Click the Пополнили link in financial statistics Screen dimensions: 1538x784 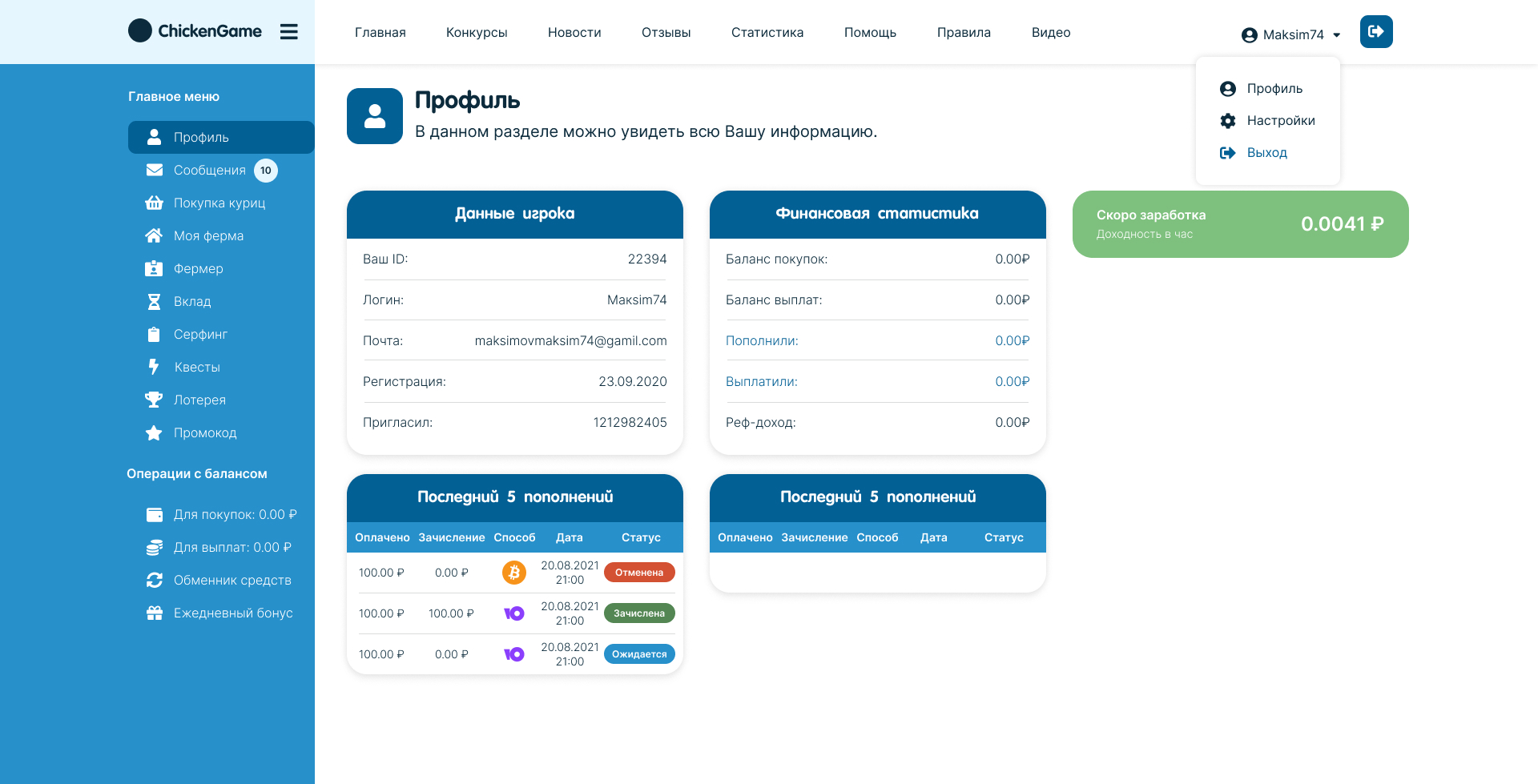762,341
